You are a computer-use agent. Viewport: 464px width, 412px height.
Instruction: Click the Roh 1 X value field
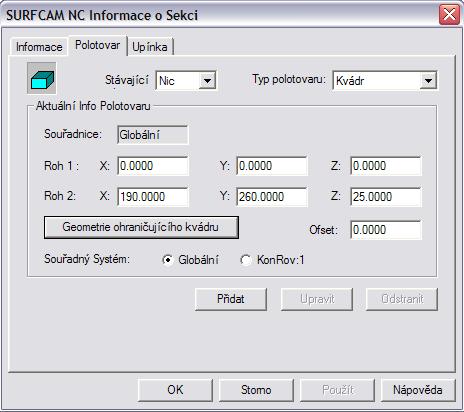click(x=153, y=166)
